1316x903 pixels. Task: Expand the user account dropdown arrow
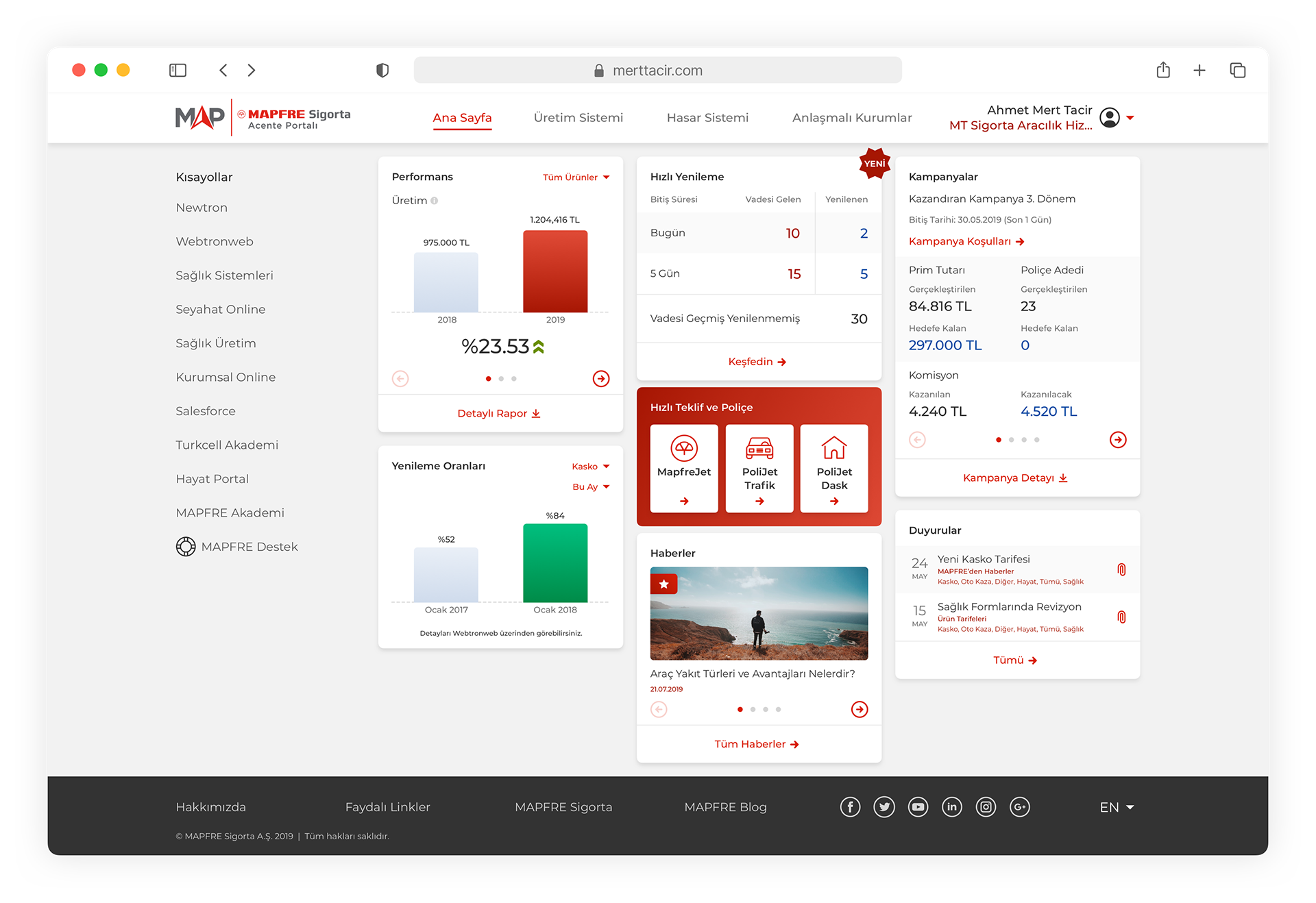(x=1130, y=118)
